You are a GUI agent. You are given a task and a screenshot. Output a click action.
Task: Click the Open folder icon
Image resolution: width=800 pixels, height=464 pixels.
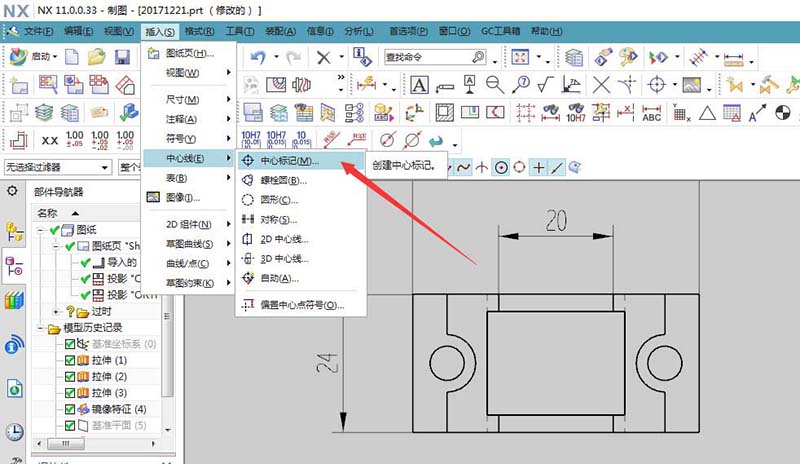pos(96,57)
